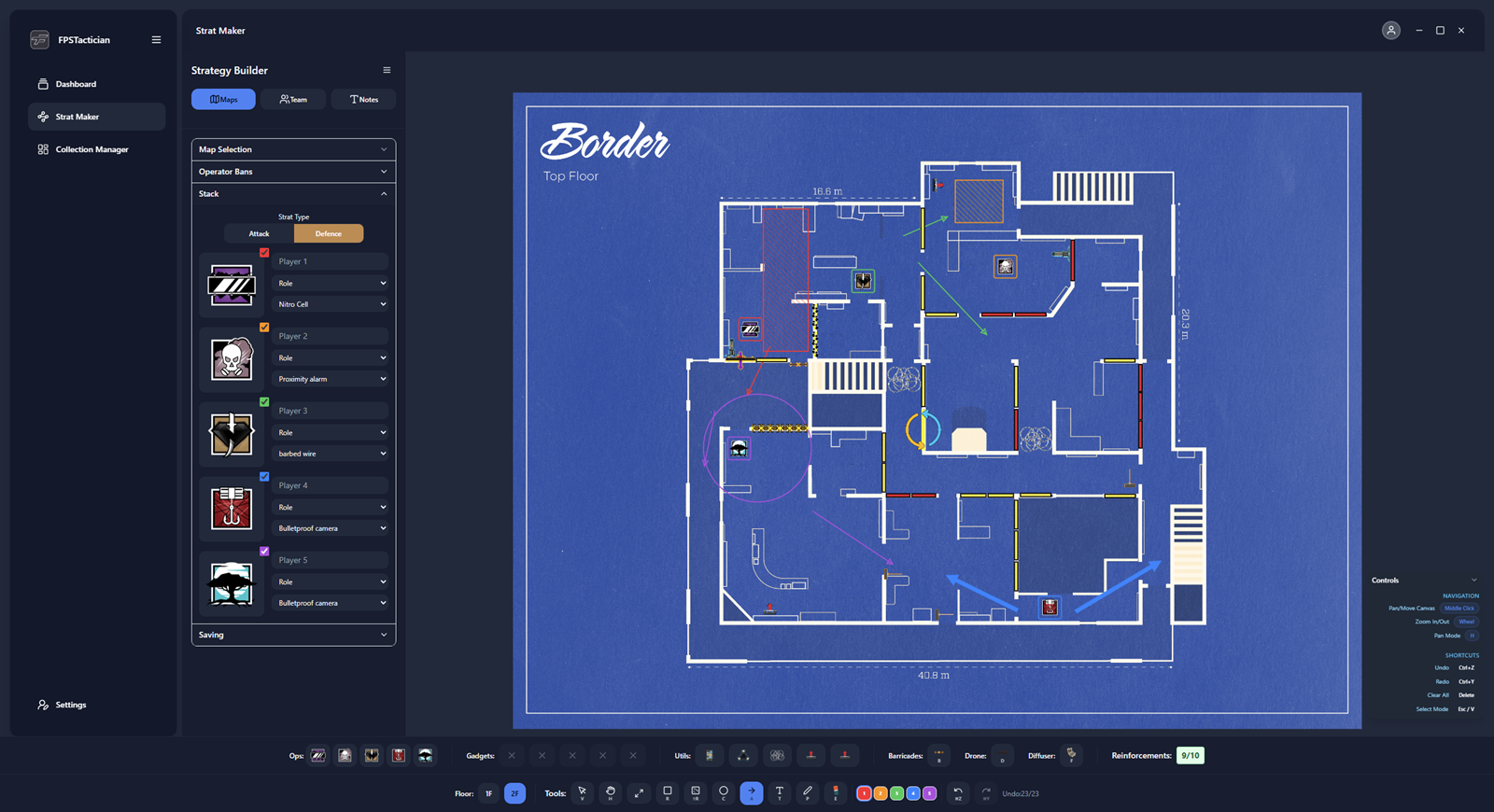Expand the Map Selection section
This screenshot has height=812, width=1494.
coord(293,149)
